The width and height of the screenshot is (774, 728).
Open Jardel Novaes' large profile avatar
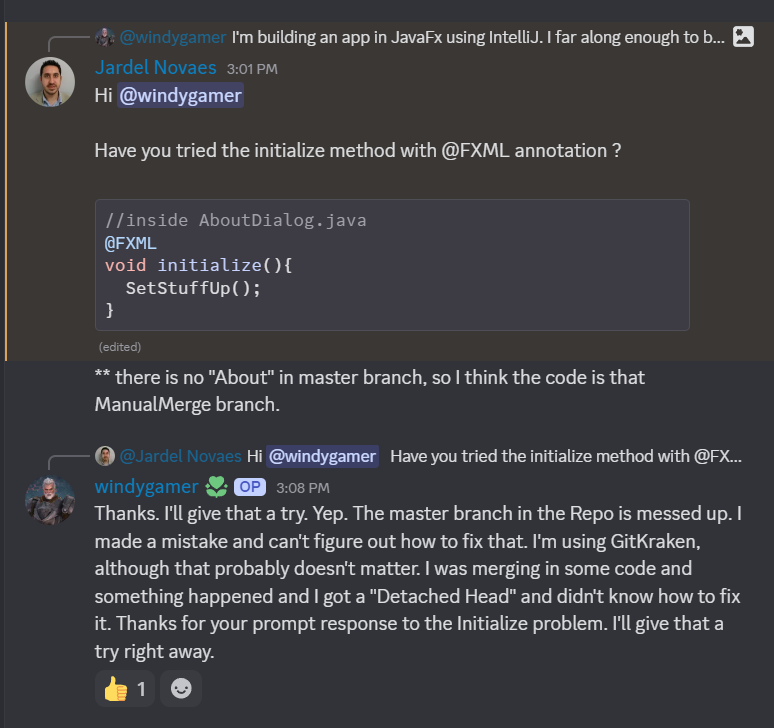click(x=50, y=82)
